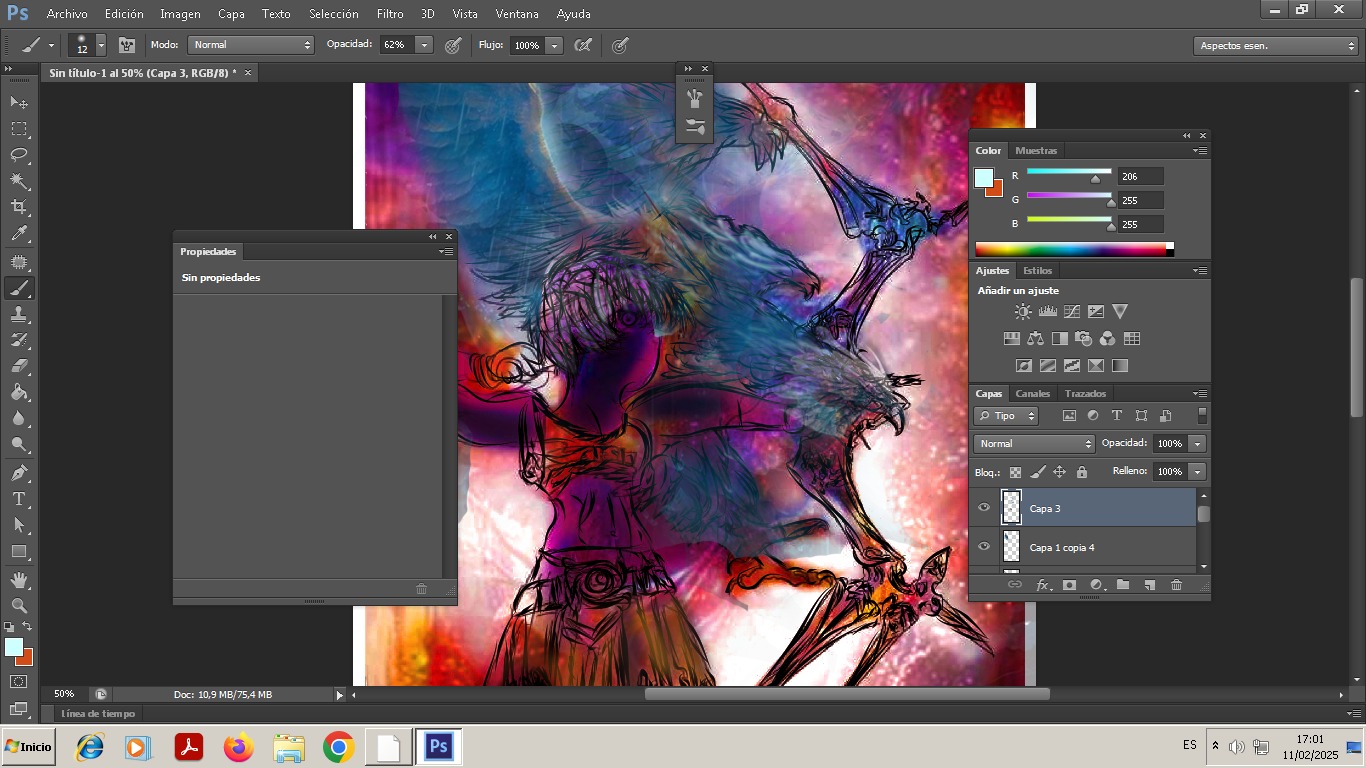Image resolution: width=1366 pixels, height=768 pixels.
Task: Toggle layer filtering switch
Action: 1202,416
